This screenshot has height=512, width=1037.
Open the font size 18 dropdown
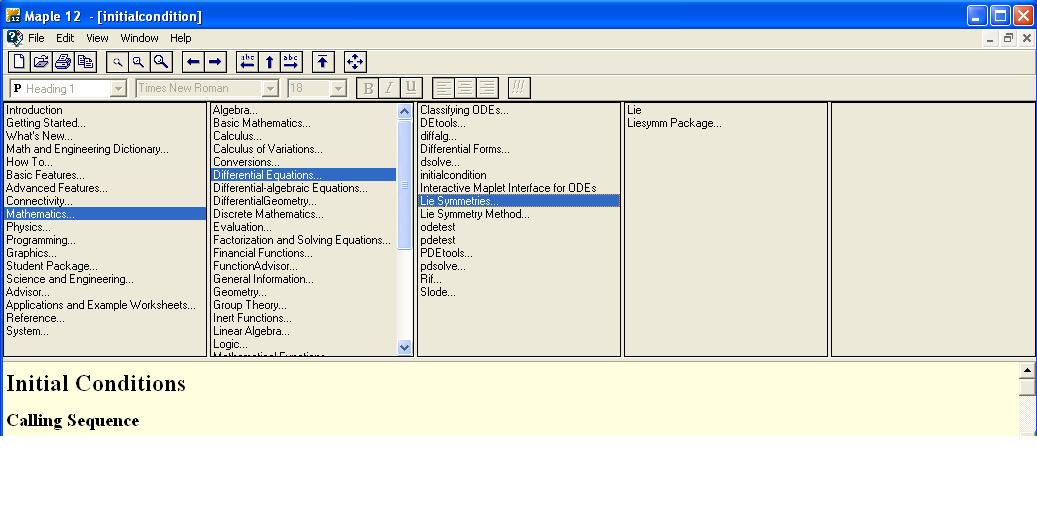click(x=338, y=89)
